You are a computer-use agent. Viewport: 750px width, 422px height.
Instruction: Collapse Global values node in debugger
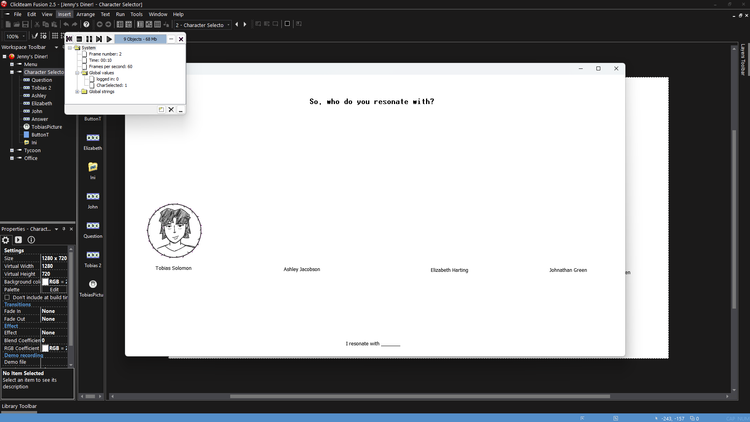[77, 73]
